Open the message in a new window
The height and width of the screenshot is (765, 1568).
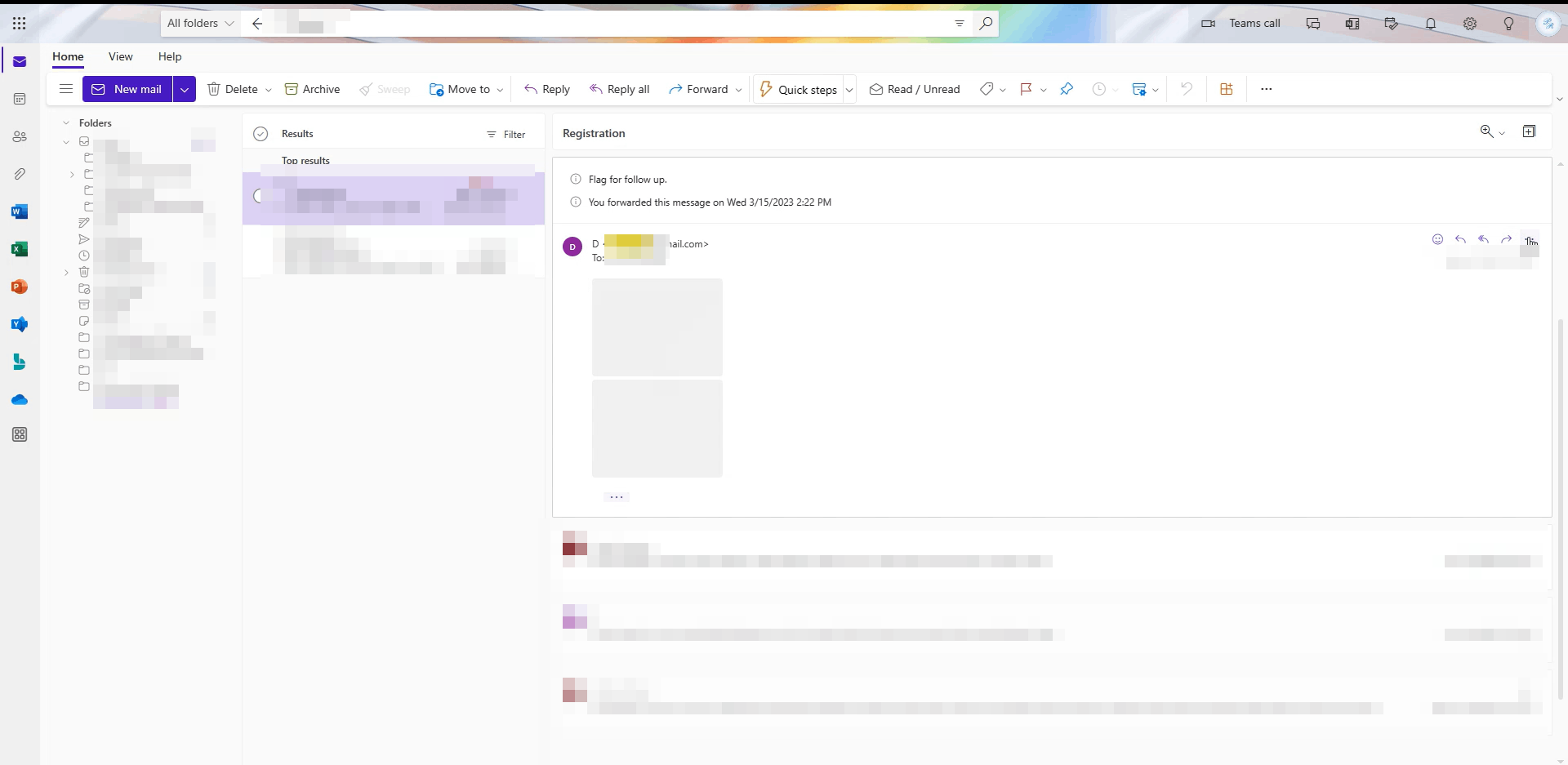(1528, 131)
